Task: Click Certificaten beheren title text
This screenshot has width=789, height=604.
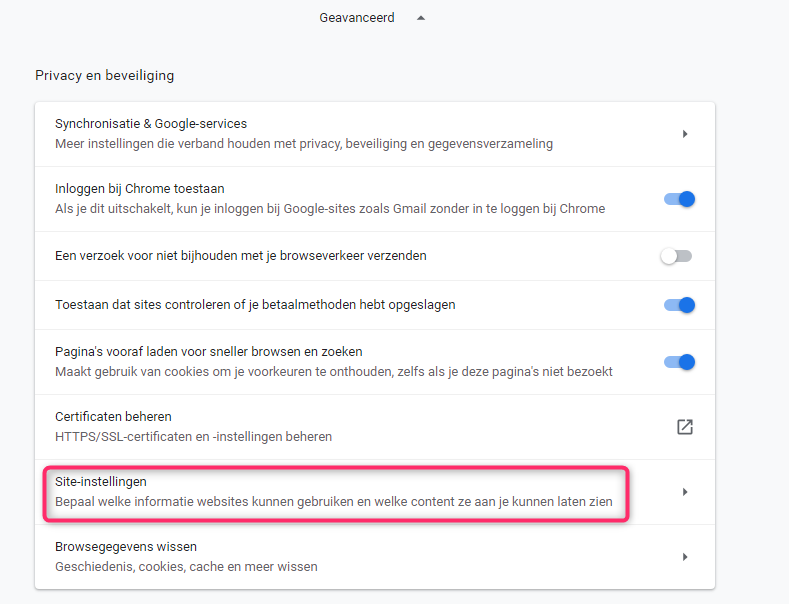Action: [113, 416]
